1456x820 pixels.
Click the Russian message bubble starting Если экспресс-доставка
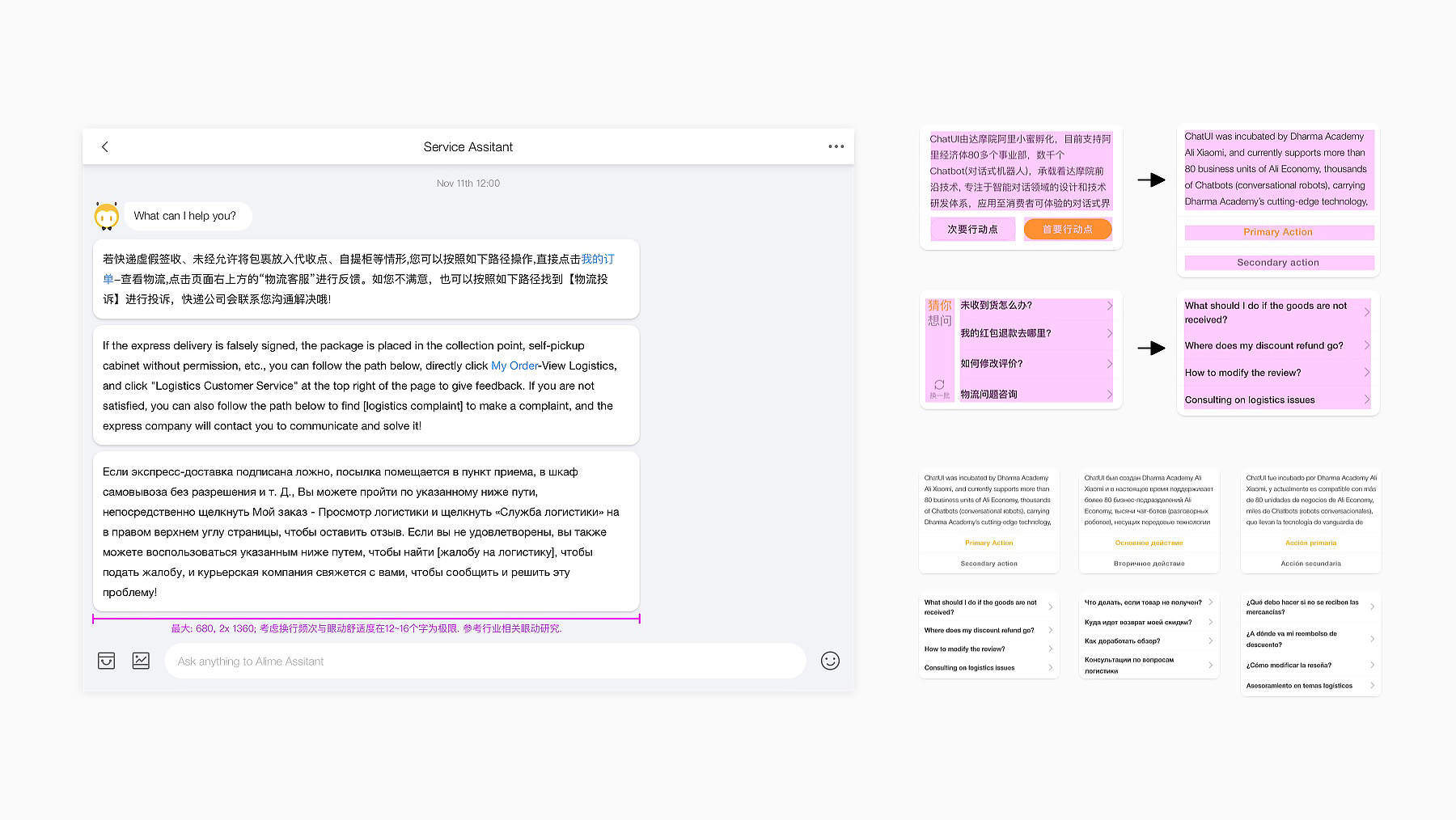click(x=366, y=531)
